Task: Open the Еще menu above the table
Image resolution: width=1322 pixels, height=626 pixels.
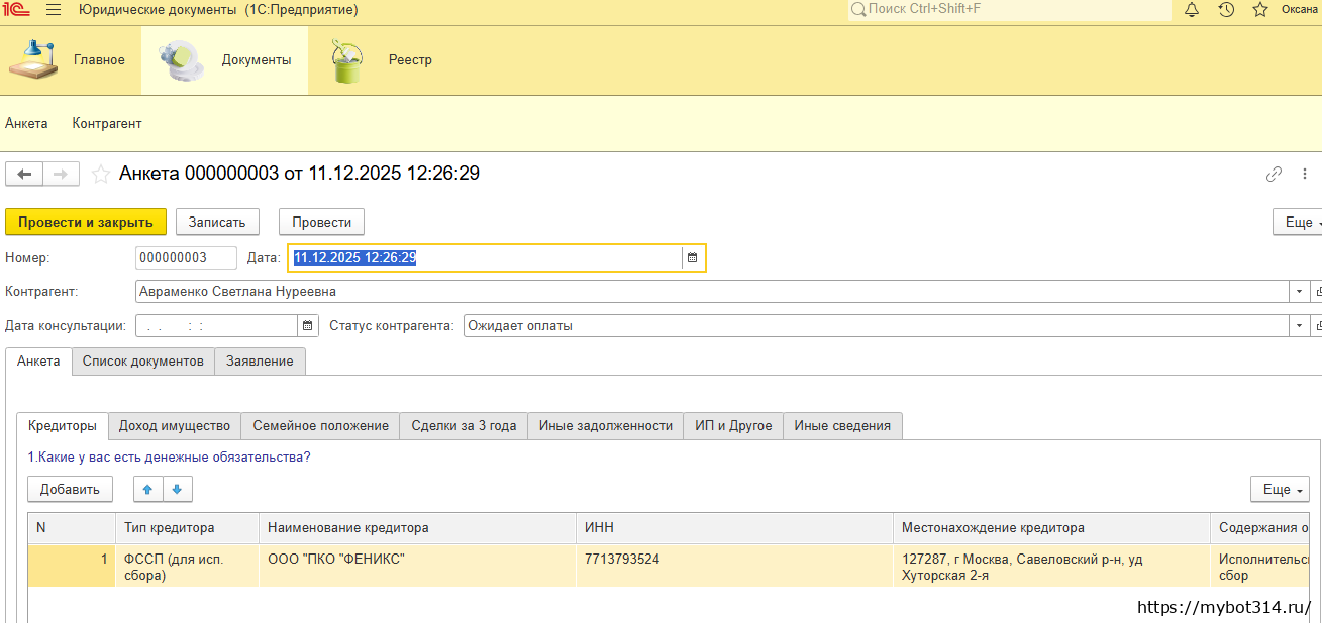Action: [x=1279, y=489]
